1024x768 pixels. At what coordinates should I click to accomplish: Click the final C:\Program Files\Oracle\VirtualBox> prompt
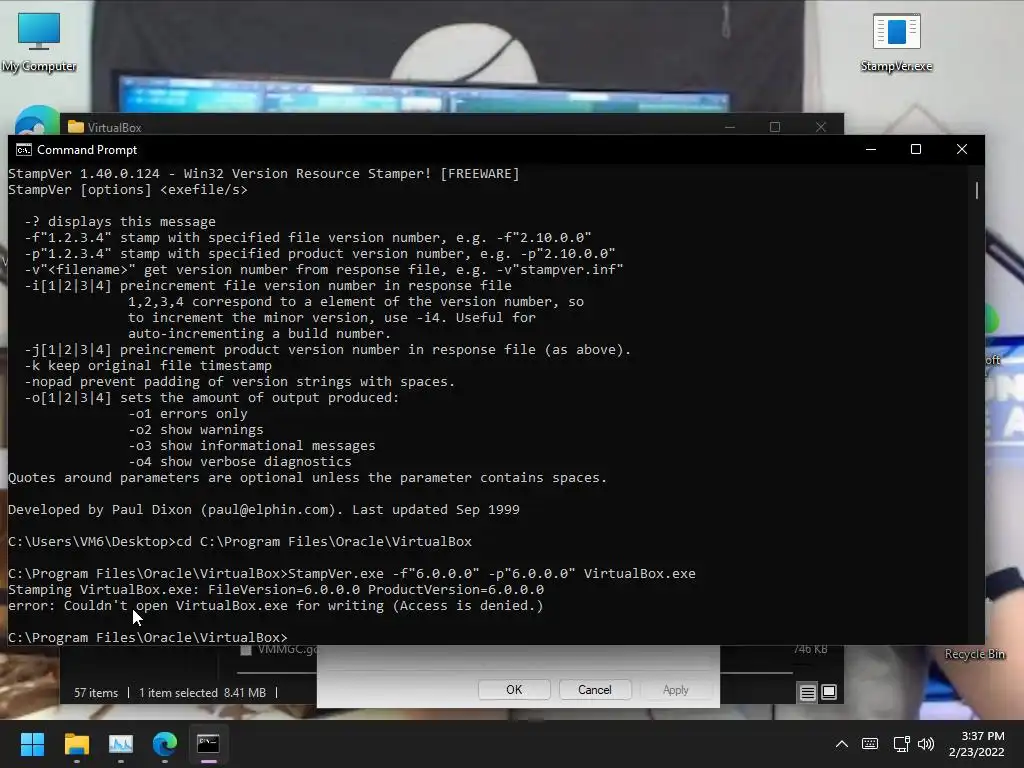pyautogui.click(x=148, y=637)
